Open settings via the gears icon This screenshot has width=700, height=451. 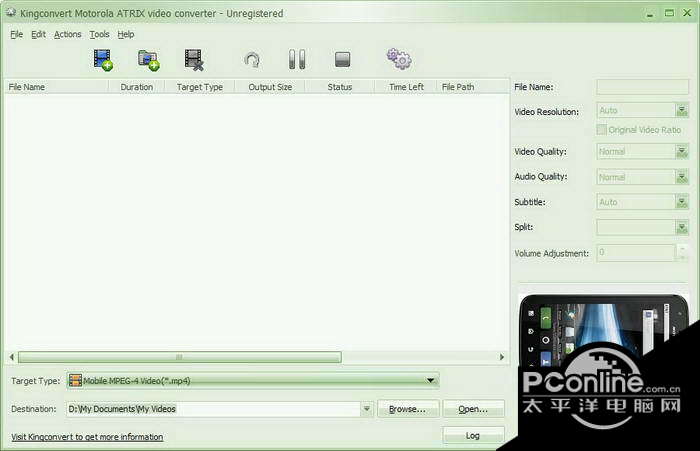(x=399, y=59)
